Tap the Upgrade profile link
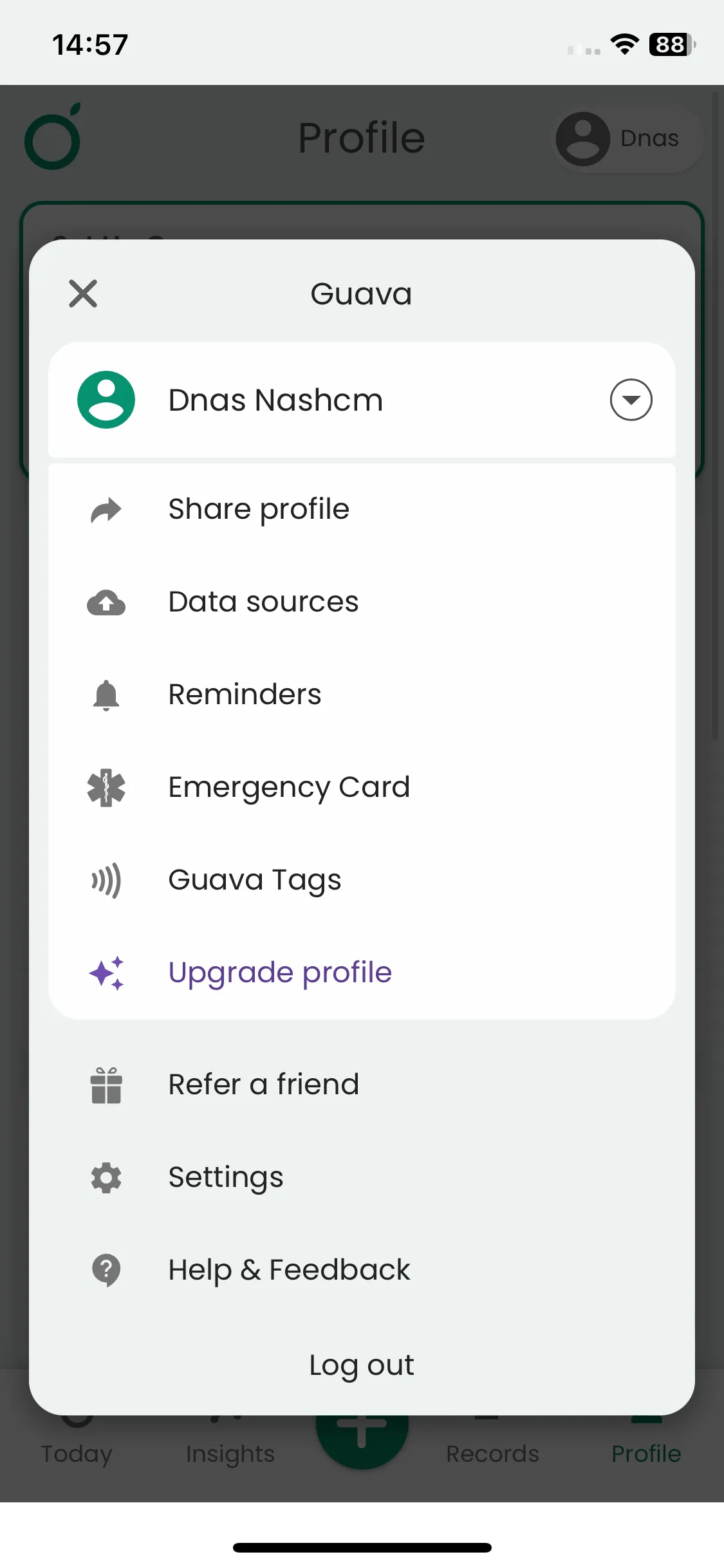This screenshot has width=724, height=1568. (x=280, y=973)
